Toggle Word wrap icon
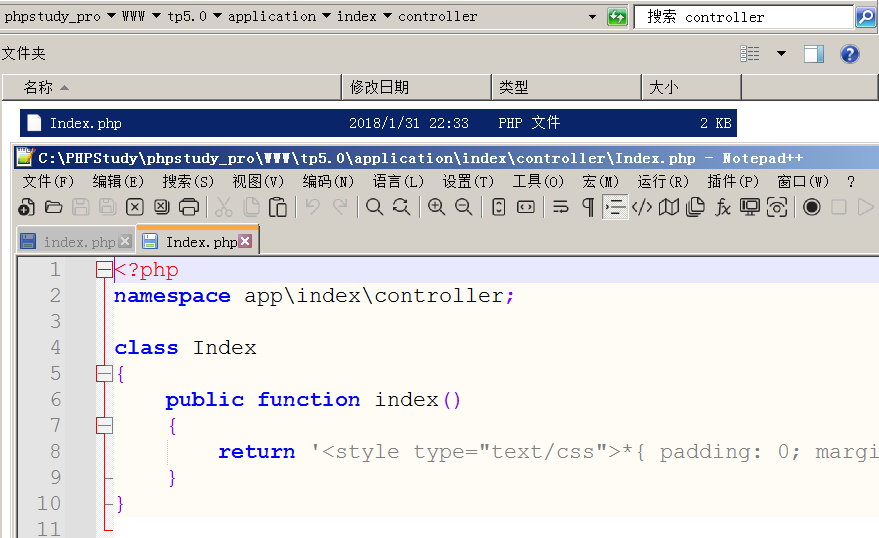Image resolution: width=879 pixels, height=538 pixels. coord(561,207)
